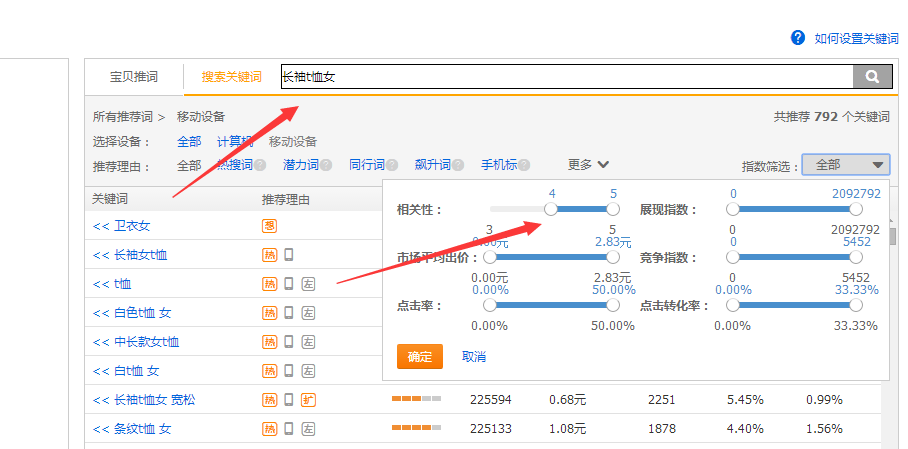Click the 左 tag in t恤 row
Image resolution: width=908 pixels, height=449 pixels.
click(x=308, y=284)
